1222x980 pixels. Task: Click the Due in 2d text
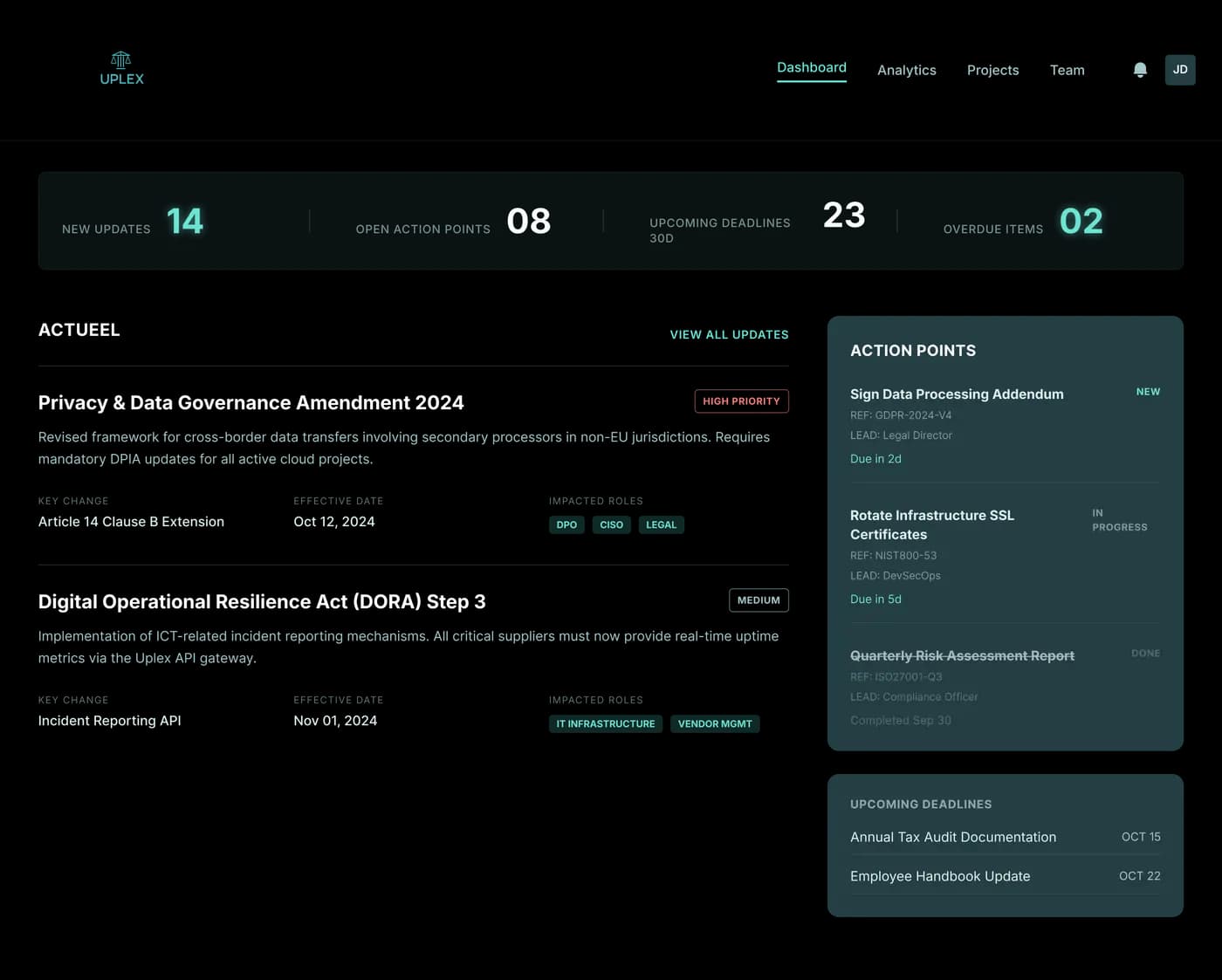click(x=875, y=458)
